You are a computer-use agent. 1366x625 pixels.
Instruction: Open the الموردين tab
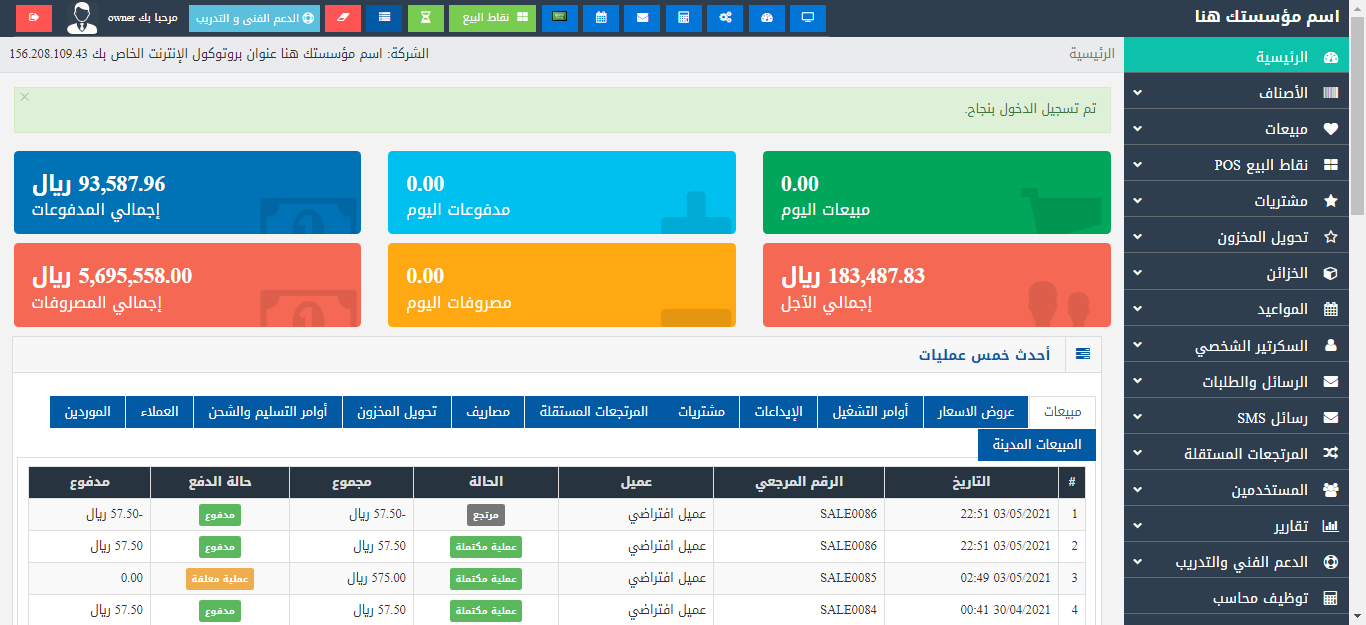[87, 412]
